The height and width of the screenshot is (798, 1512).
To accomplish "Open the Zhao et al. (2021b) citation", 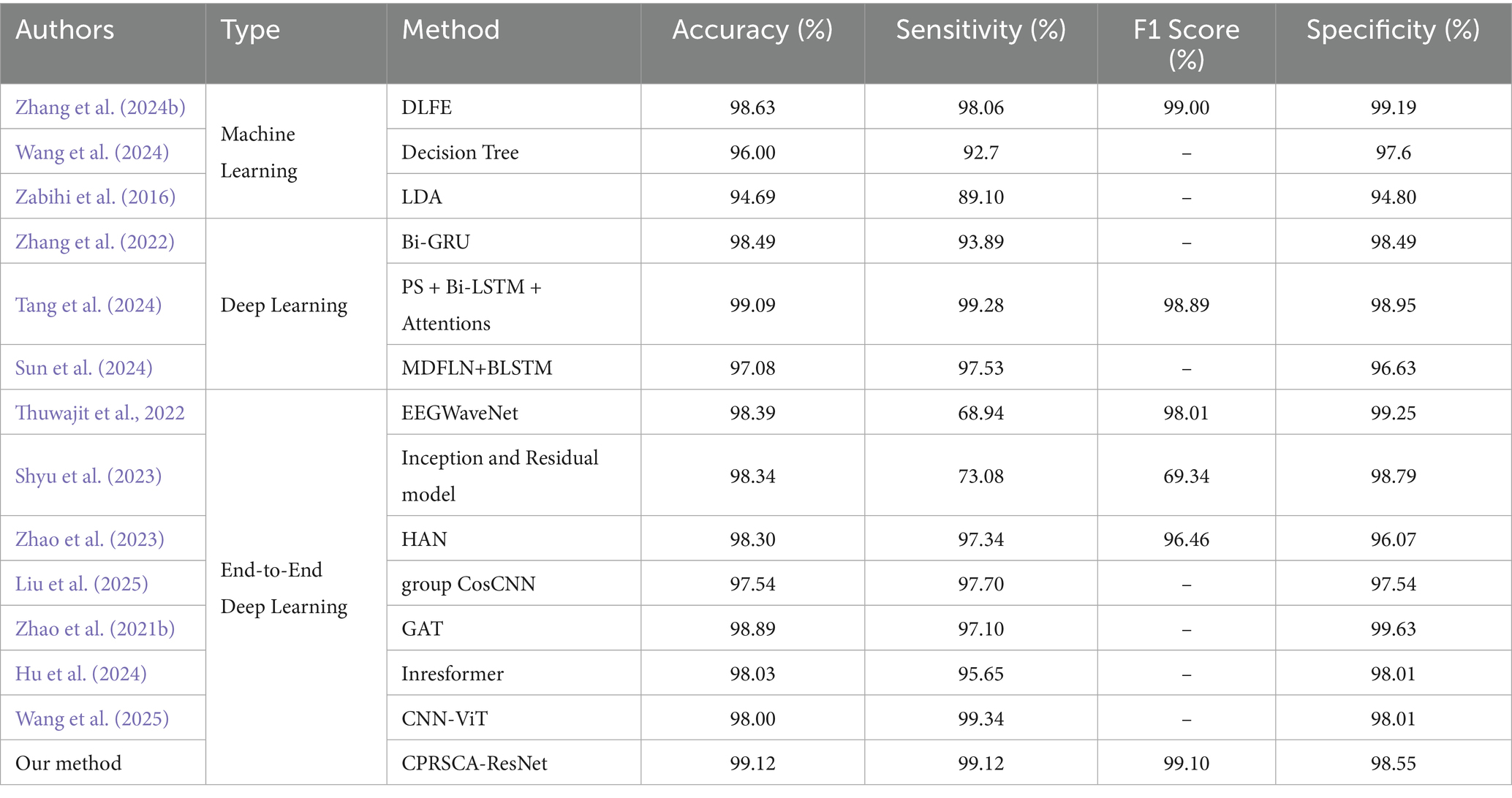I will tap(95, 628).
